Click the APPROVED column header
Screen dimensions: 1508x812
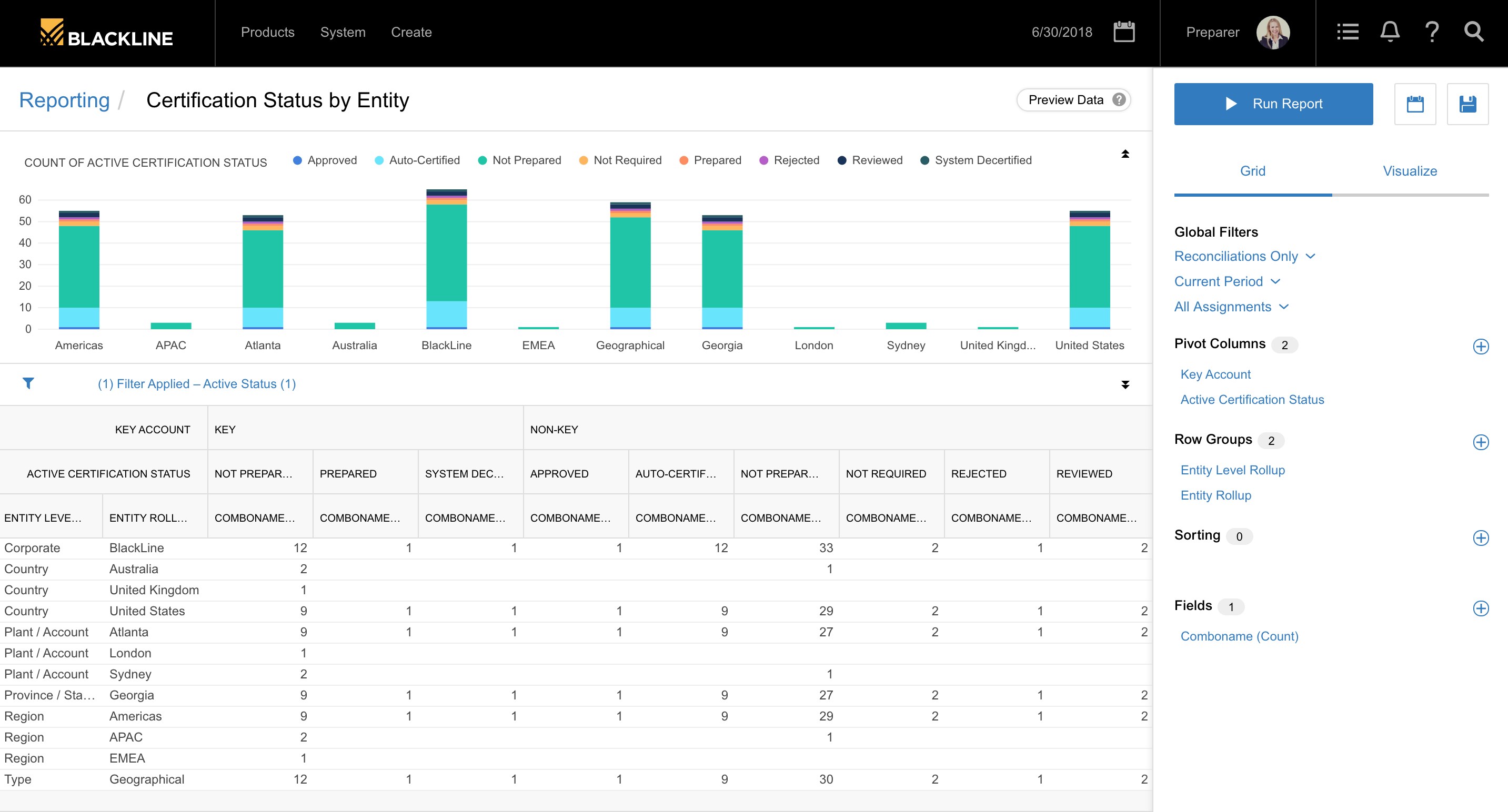(x=576, y=473)
